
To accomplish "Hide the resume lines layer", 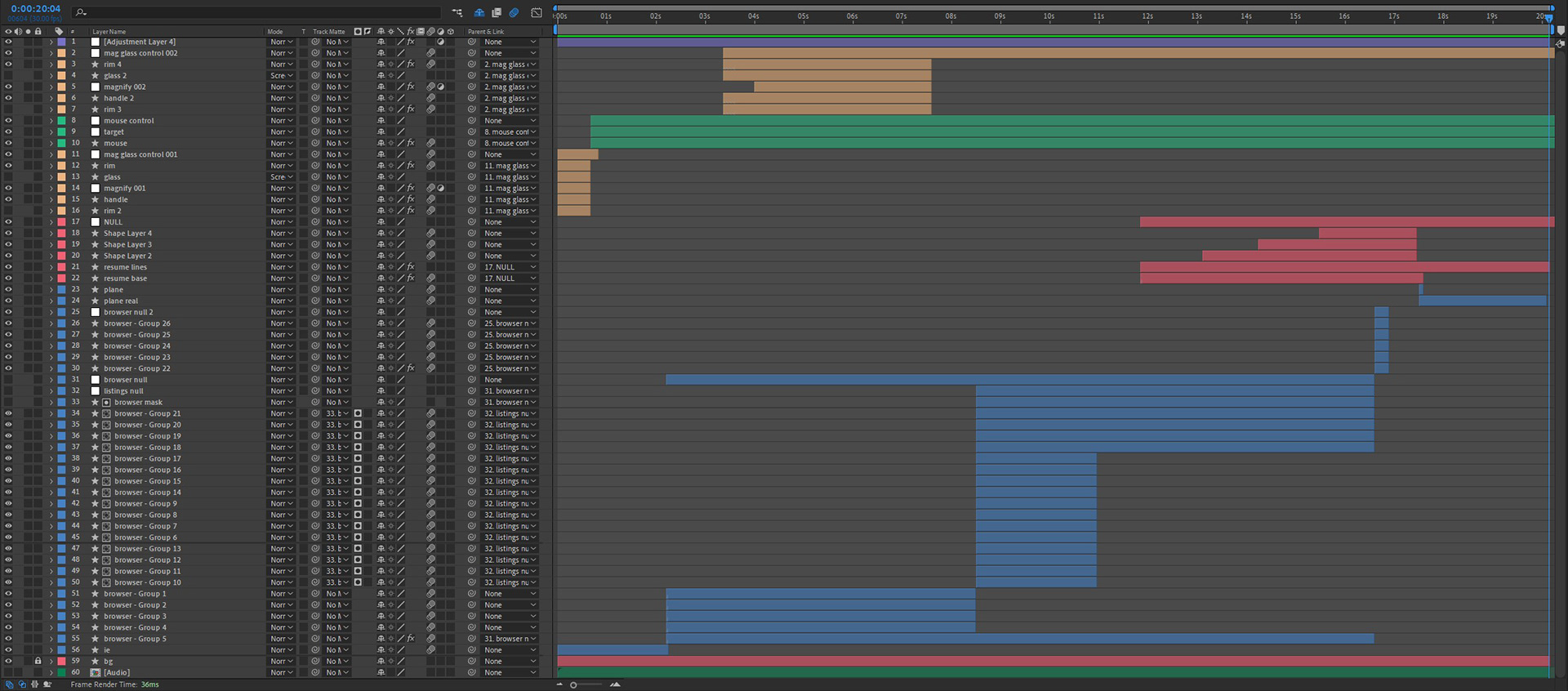I will click(8, 267).
